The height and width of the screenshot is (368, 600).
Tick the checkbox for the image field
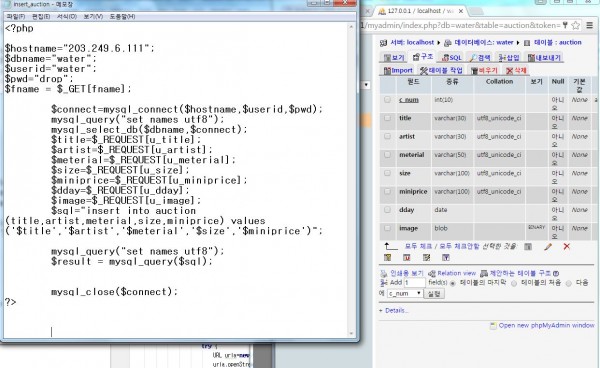[387, 228]
